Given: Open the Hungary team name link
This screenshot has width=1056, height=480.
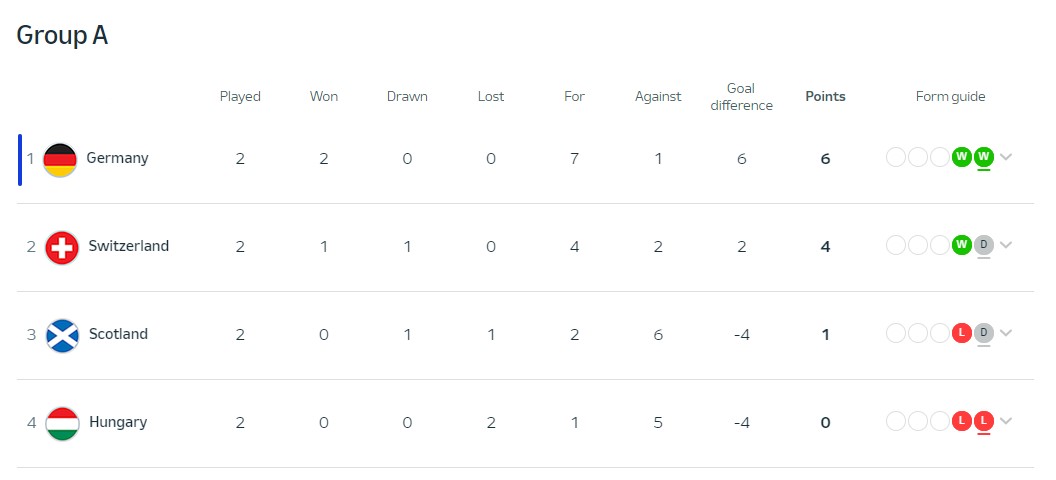Looking at the screenshot, I should (118, 423).
